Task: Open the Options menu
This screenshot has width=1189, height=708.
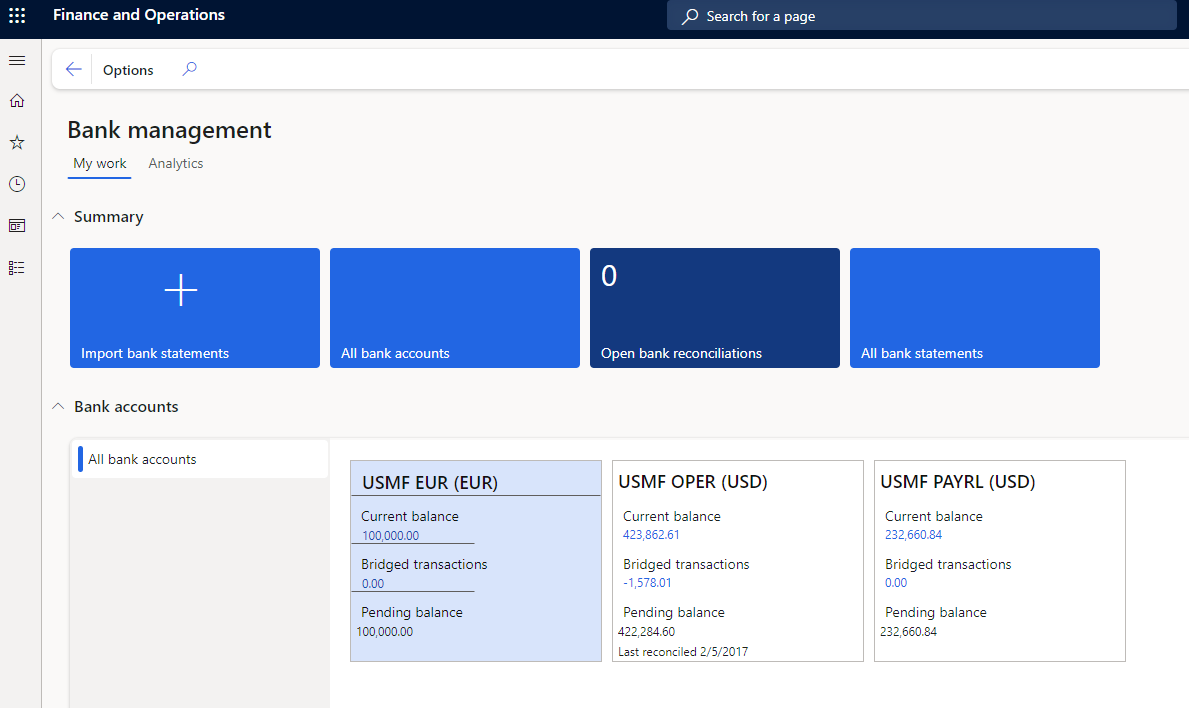Action: tap(128, 69)
